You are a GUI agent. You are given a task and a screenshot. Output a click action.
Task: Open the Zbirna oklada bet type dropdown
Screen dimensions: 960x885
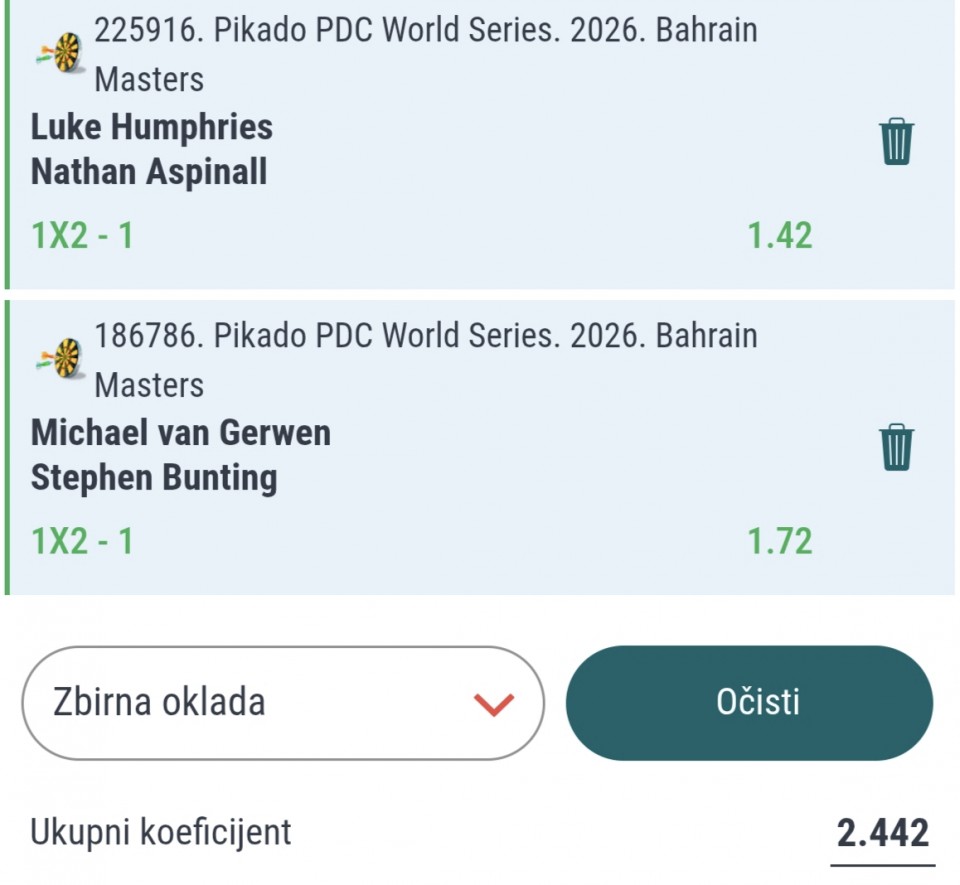click(283, 703)
